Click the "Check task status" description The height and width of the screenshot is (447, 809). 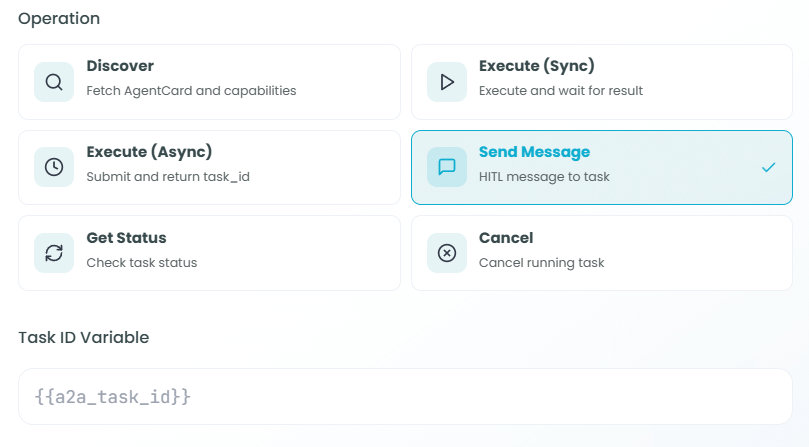[142, 263]
